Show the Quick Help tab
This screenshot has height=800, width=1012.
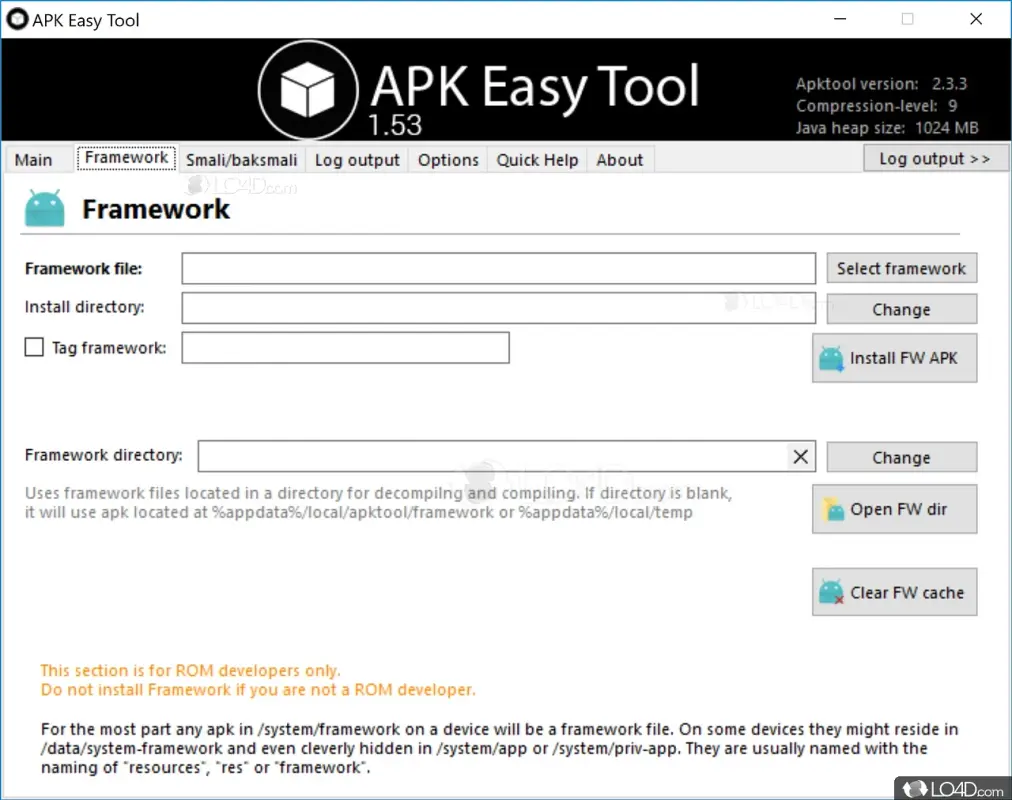tap(537, 160)
